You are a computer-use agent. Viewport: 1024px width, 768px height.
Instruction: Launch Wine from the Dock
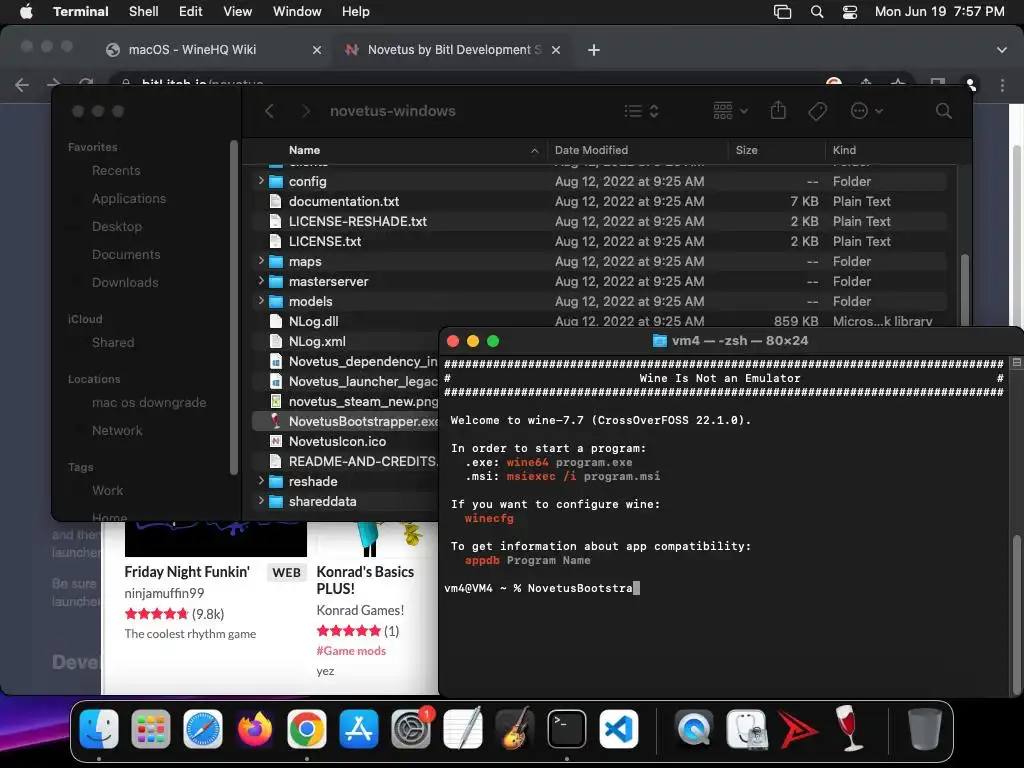click(x=850, y=728)
